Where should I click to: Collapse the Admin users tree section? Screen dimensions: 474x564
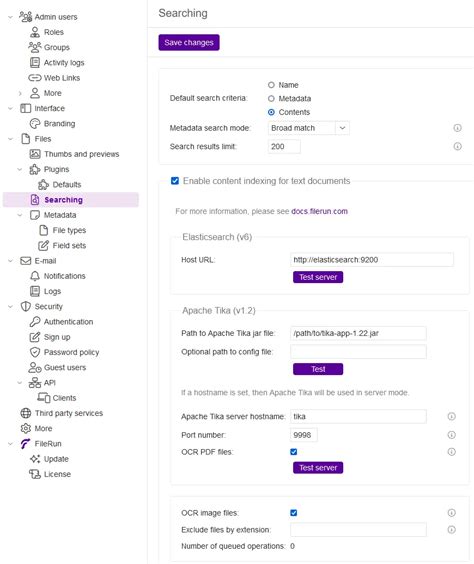10,17
